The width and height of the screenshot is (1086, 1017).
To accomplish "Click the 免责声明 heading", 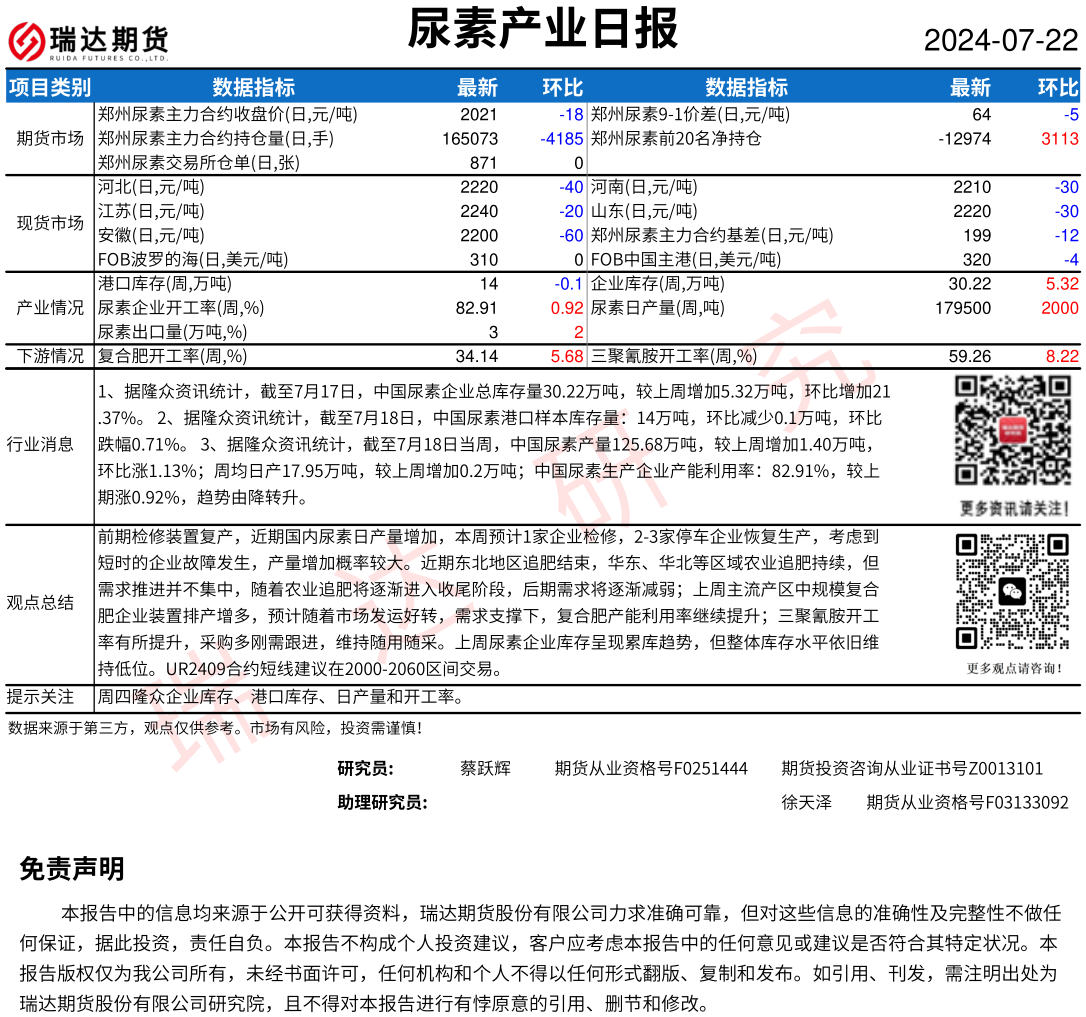I will click(x=72, y=869).
